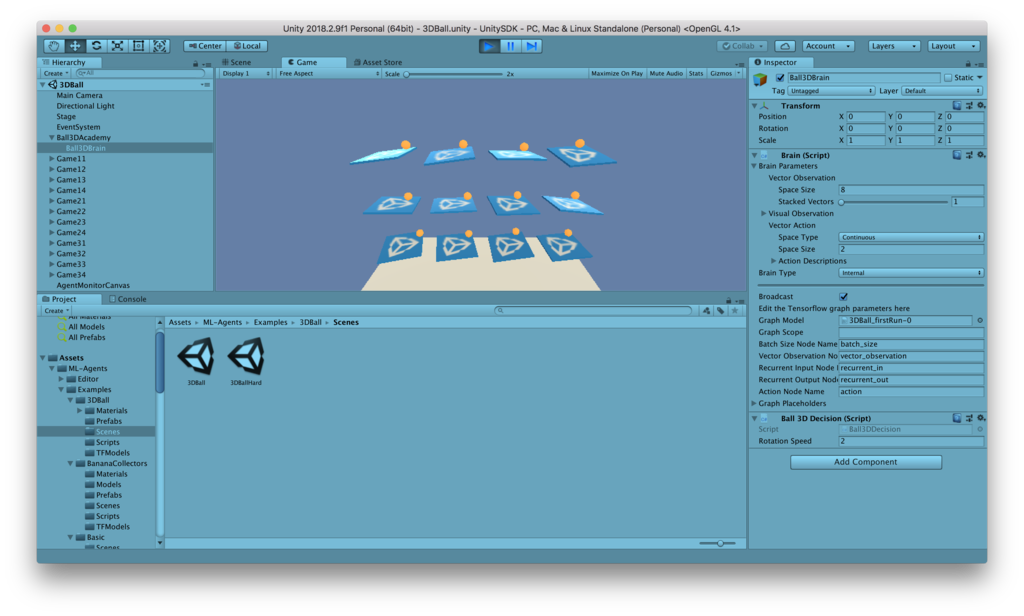This screenshot has height=616, width=1024.
Task: Open Vector Action Space Type dropdown
Action: [911, 237]
